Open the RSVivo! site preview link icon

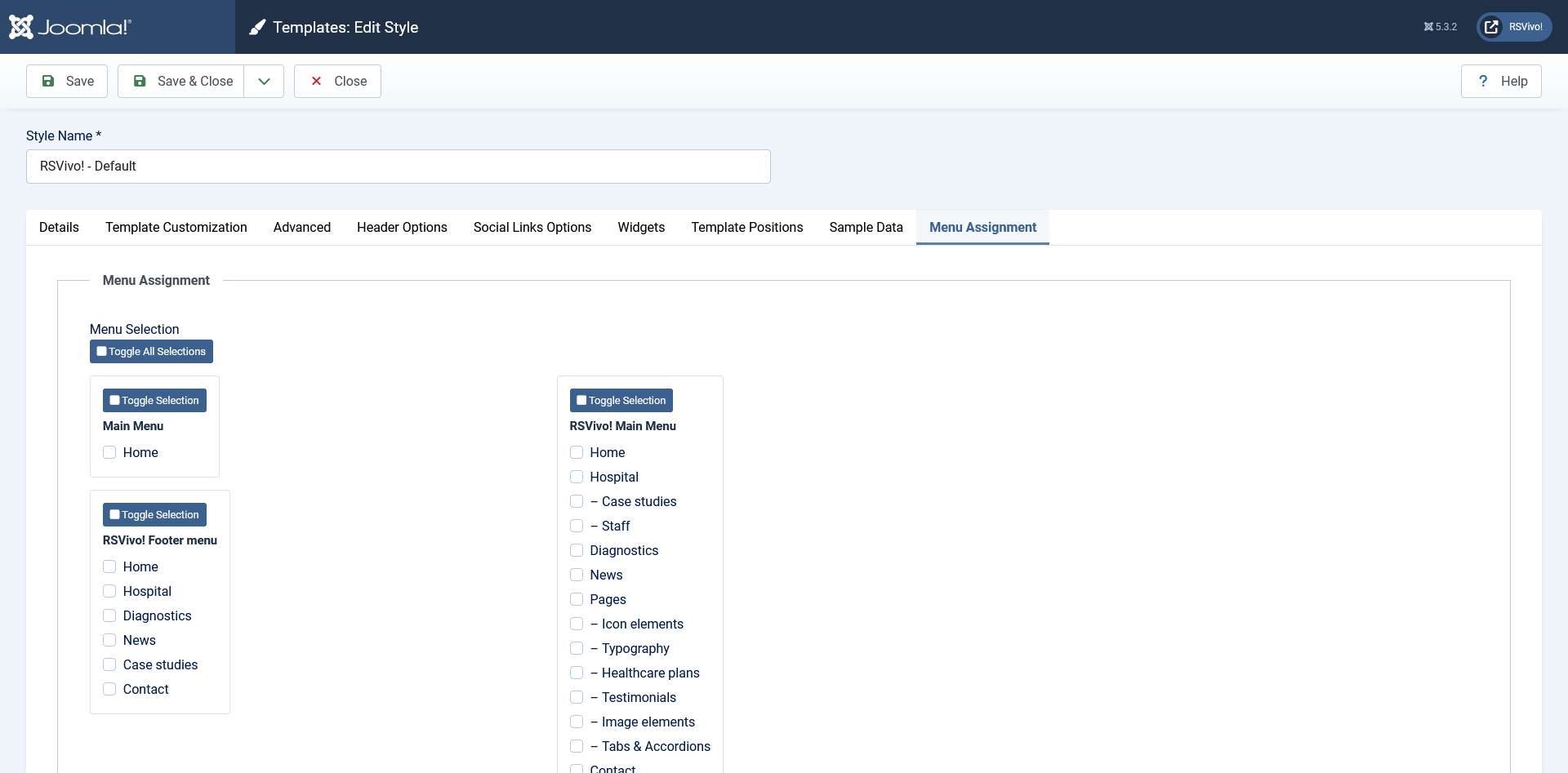pos(1491,27)
